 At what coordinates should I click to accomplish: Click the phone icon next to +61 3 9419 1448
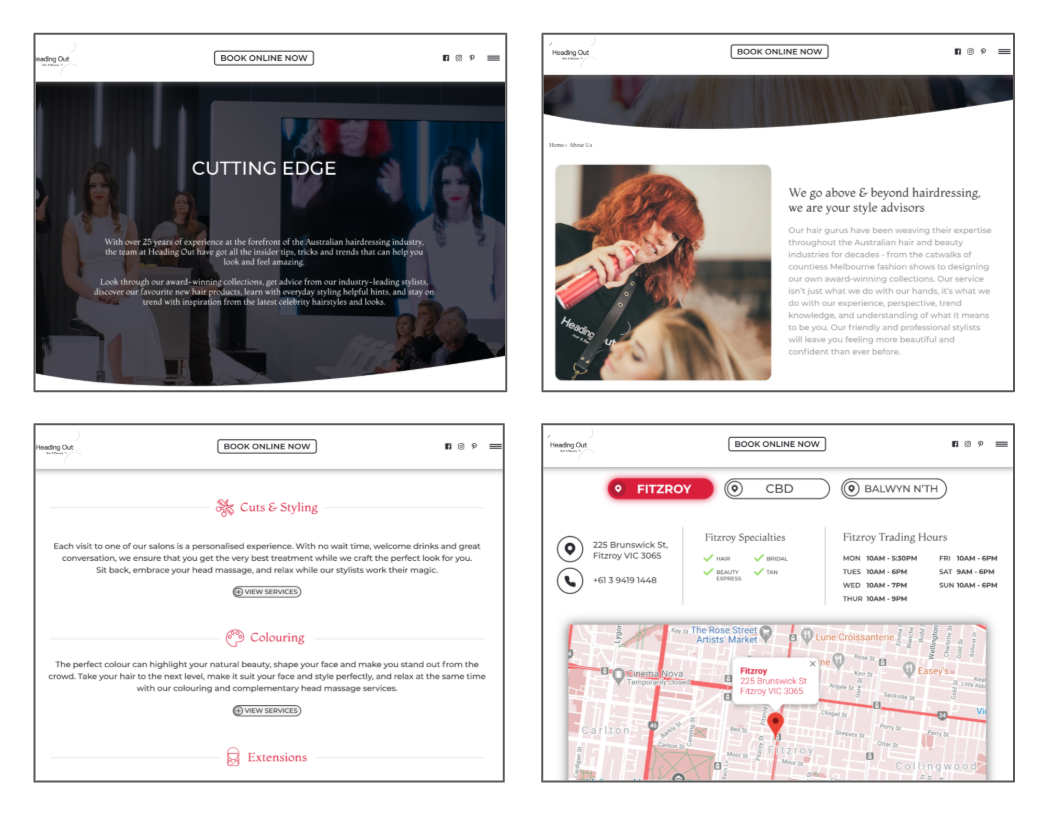click(570, 580)
